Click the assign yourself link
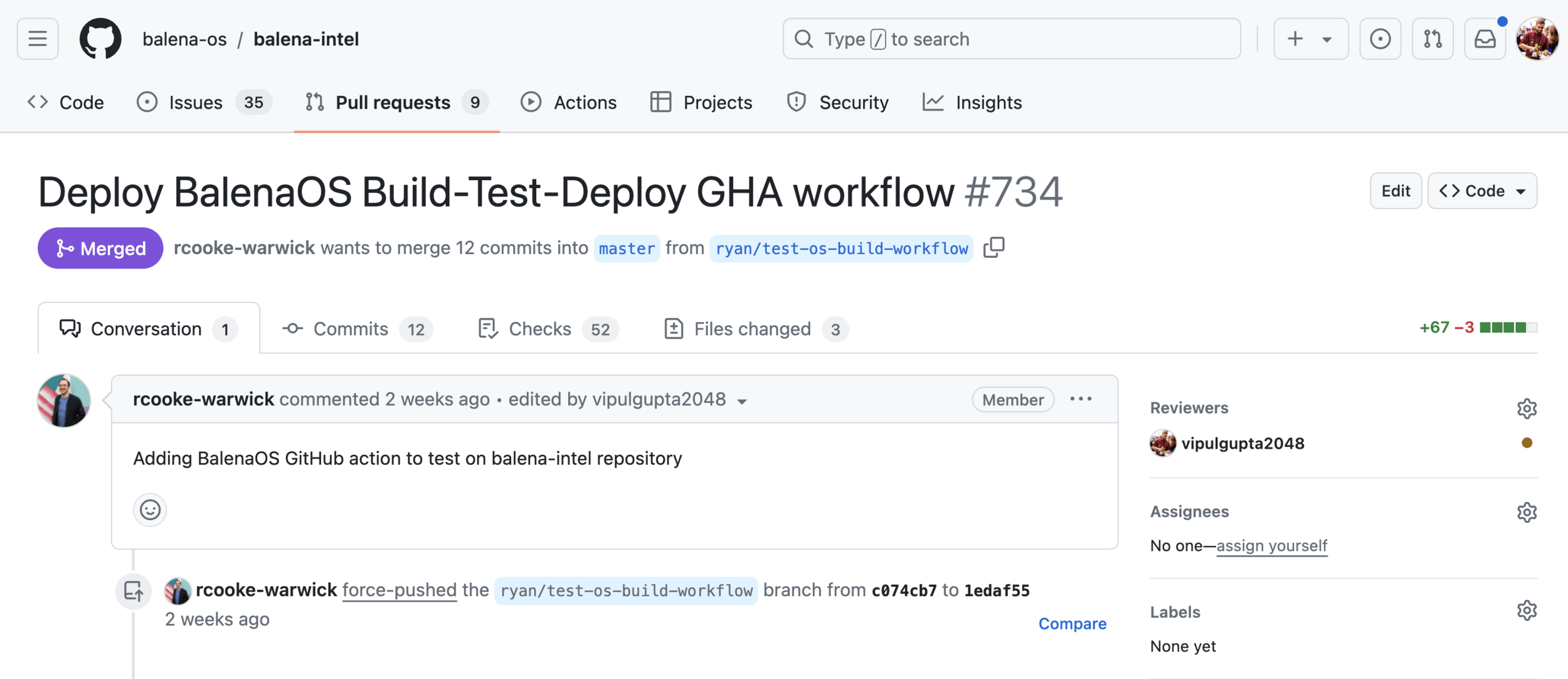 click(x=1271, y=546)
